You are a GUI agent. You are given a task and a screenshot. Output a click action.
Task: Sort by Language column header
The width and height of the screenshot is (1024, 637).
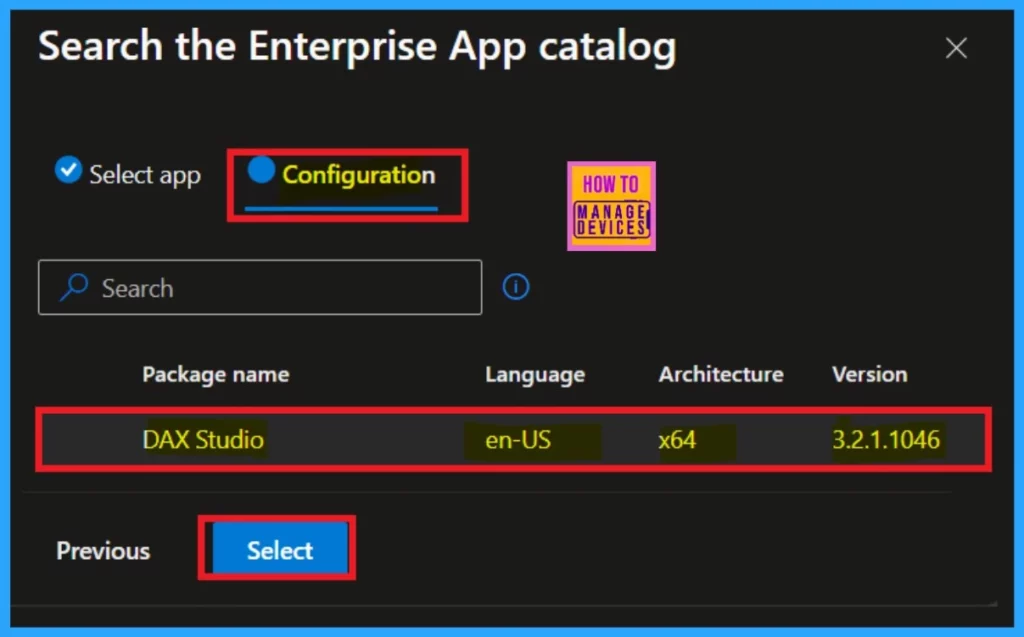pyautogui.click(x=535, y=374)
